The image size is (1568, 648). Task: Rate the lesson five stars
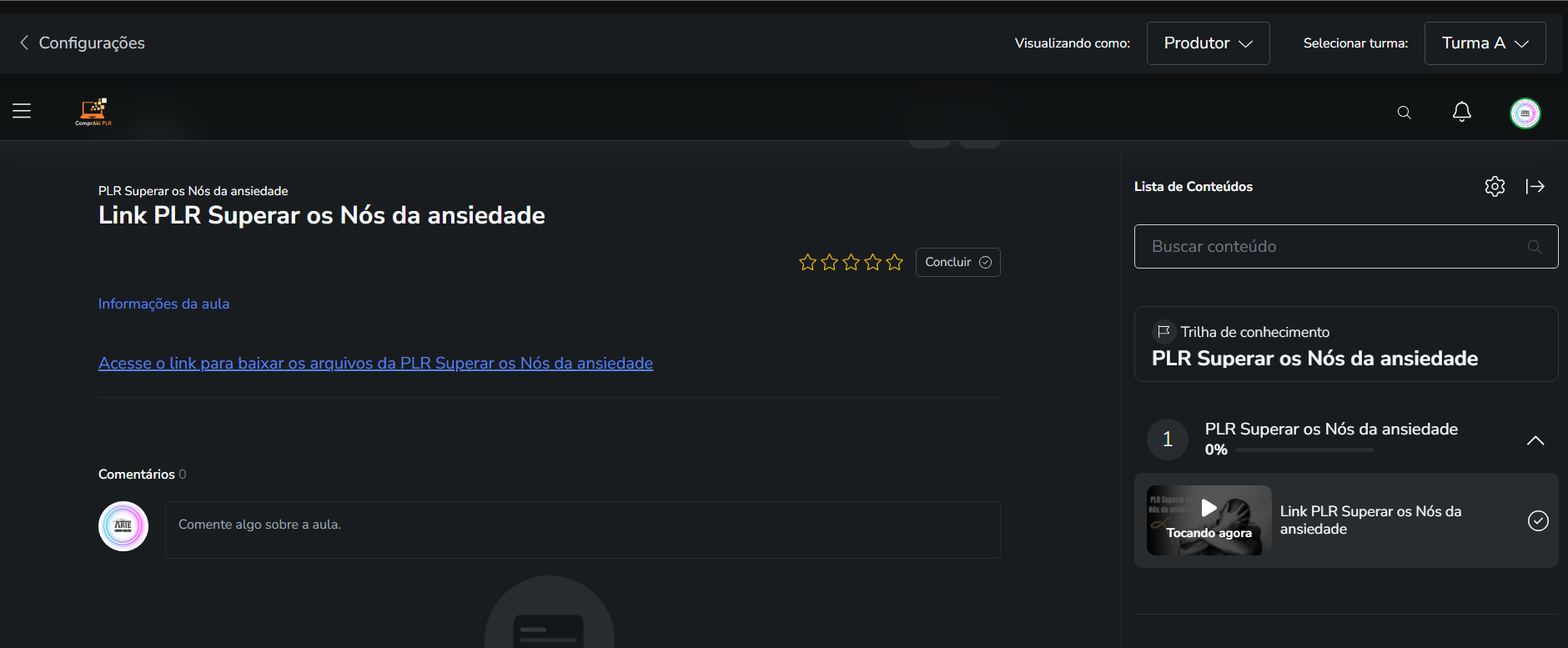click(x=894, y=263)
